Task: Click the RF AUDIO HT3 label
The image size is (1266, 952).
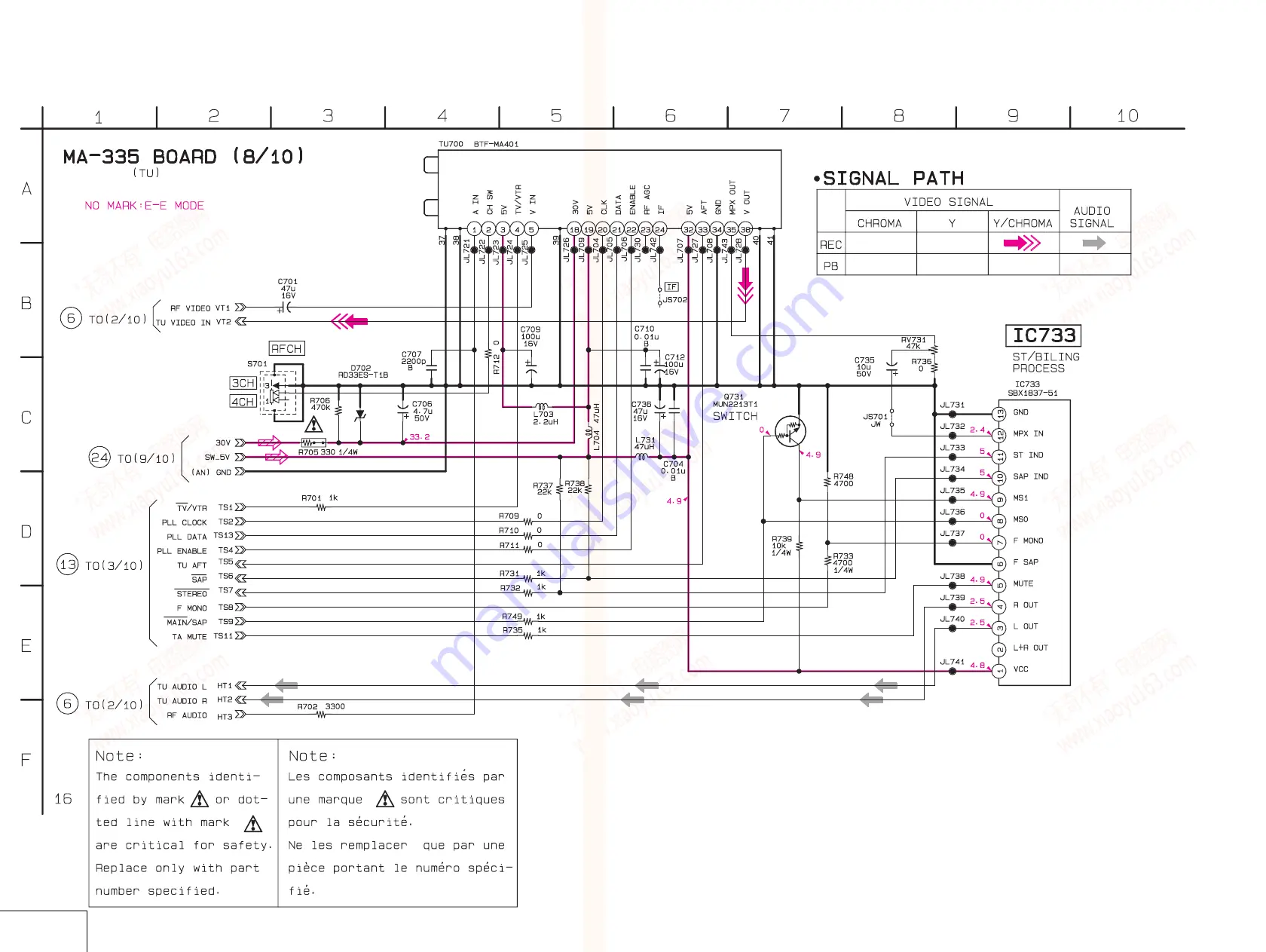Action: click(200, 715)
